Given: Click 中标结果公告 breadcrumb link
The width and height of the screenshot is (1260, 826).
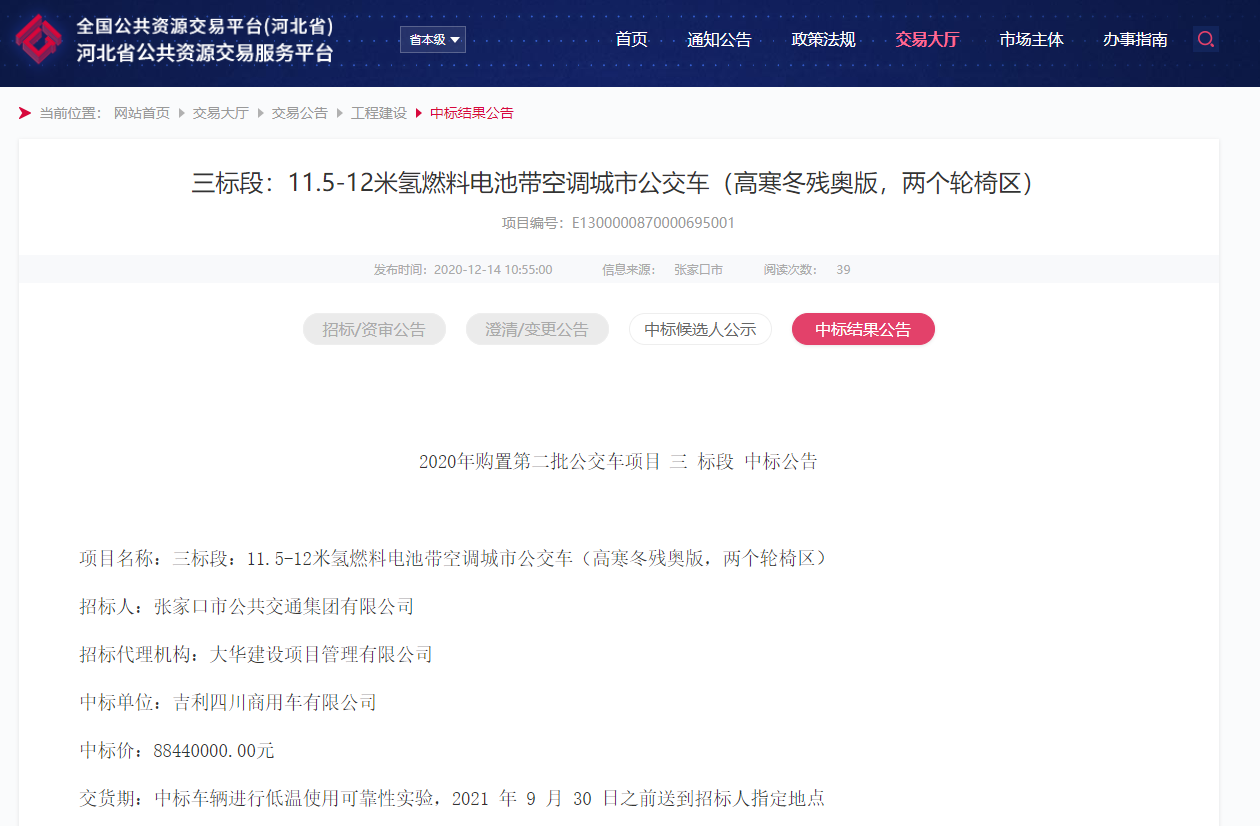Looking at the screenshot, I should (471, 113).
